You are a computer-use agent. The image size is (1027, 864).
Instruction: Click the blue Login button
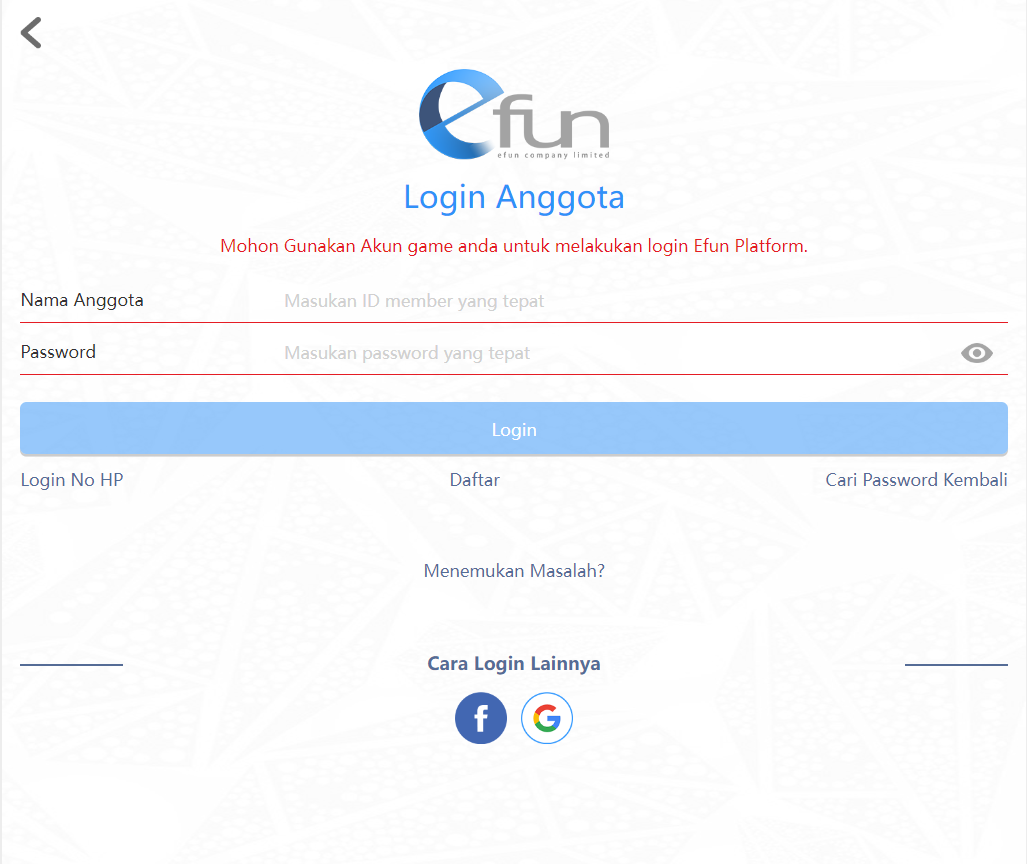[514, 429]
